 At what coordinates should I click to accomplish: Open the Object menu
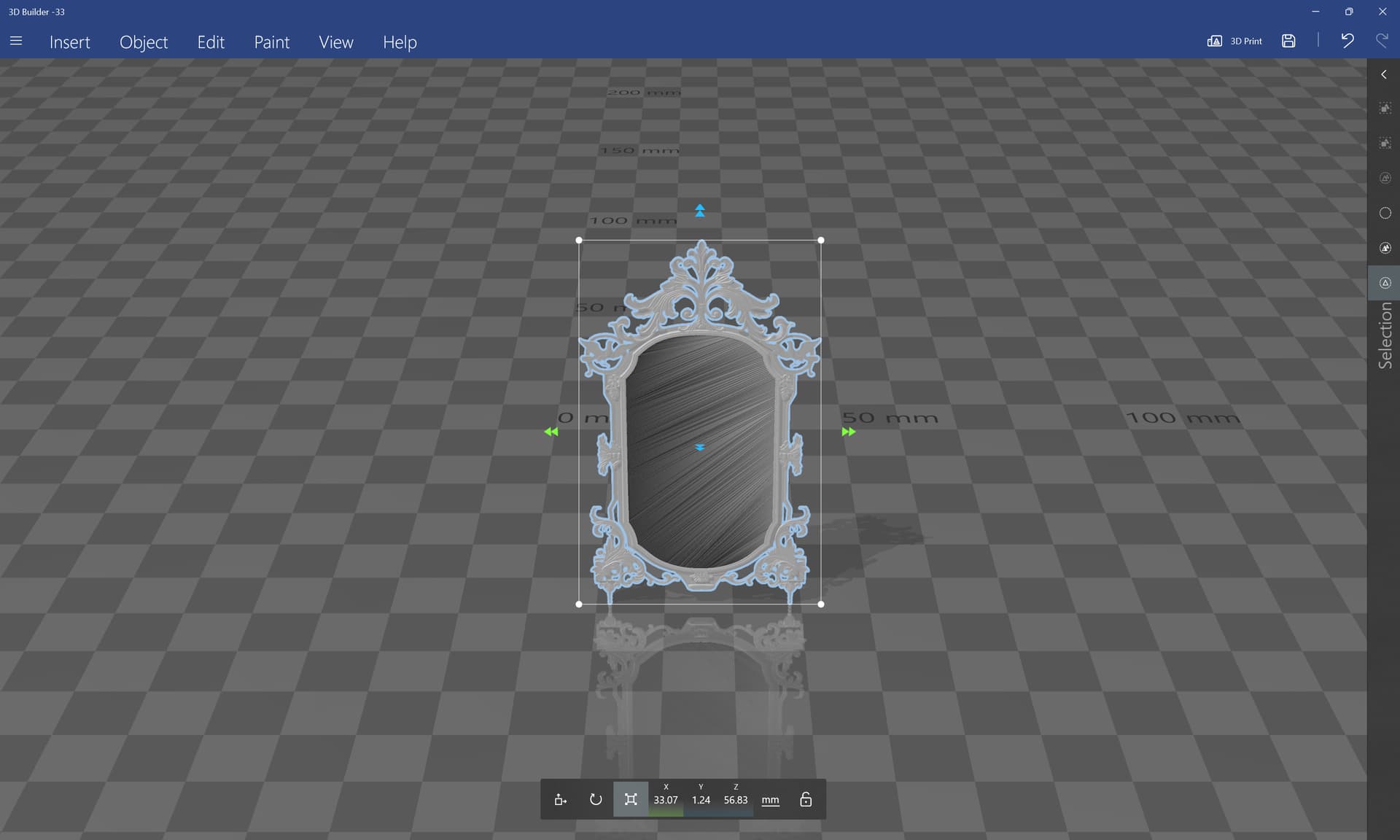click(x=144, y=42)
